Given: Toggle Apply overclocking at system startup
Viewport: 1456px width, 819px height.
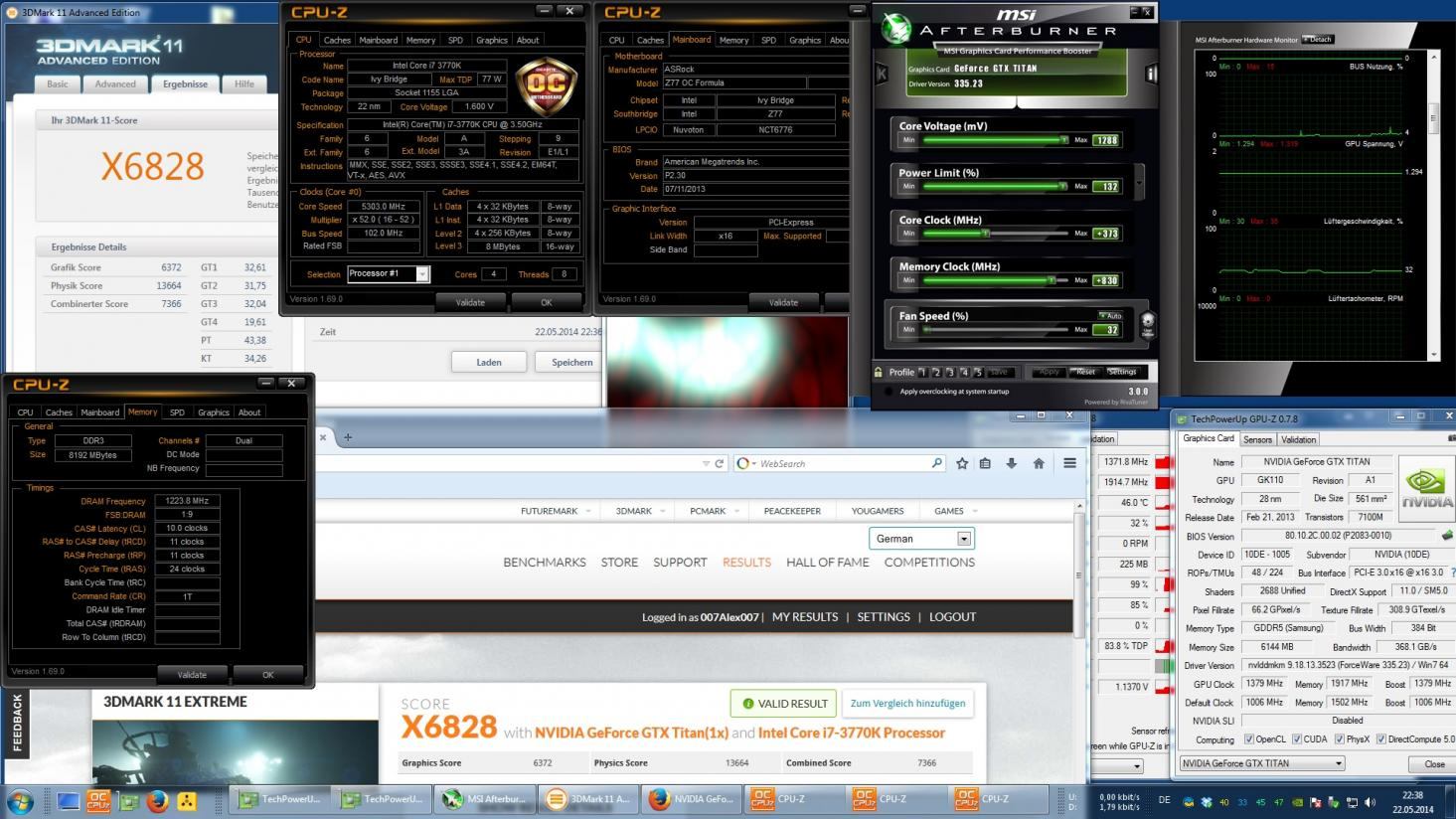Looking at the screenshot, I should pyautogui.click(x=889, y=392).
